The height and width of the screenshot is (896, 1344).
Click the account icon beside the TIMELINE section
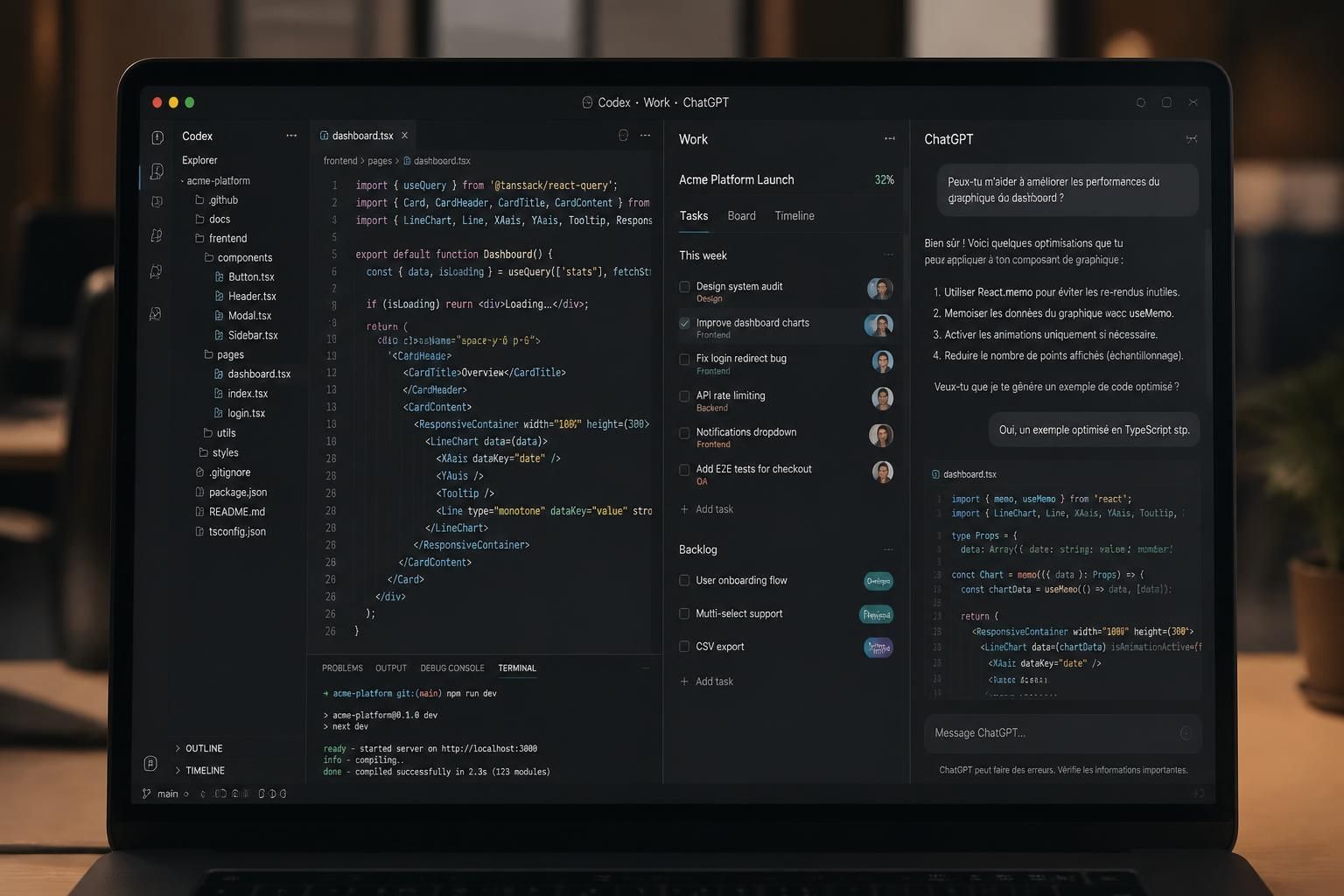point(150,763)
